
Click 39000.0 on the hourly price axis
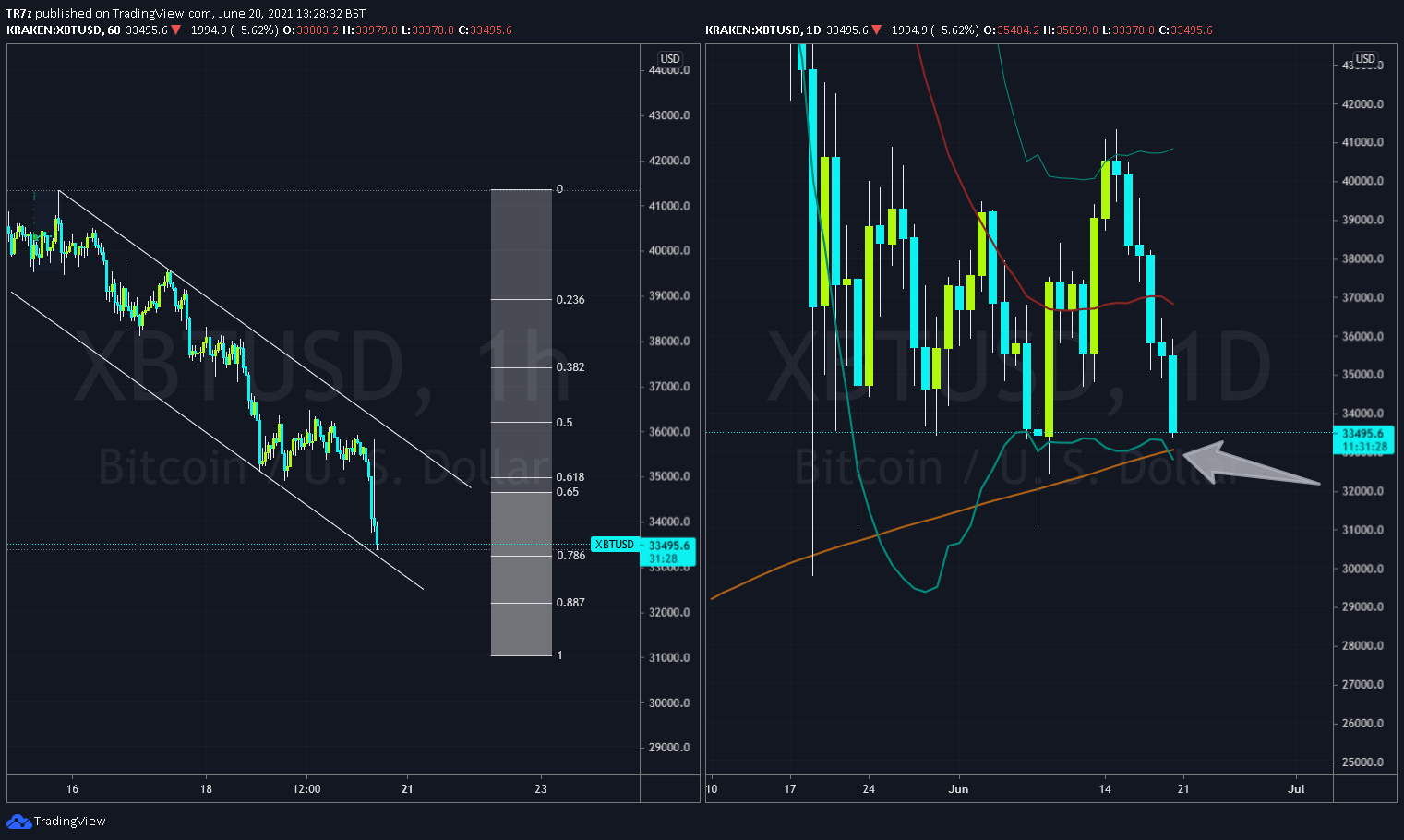click(x=669, y=296)
